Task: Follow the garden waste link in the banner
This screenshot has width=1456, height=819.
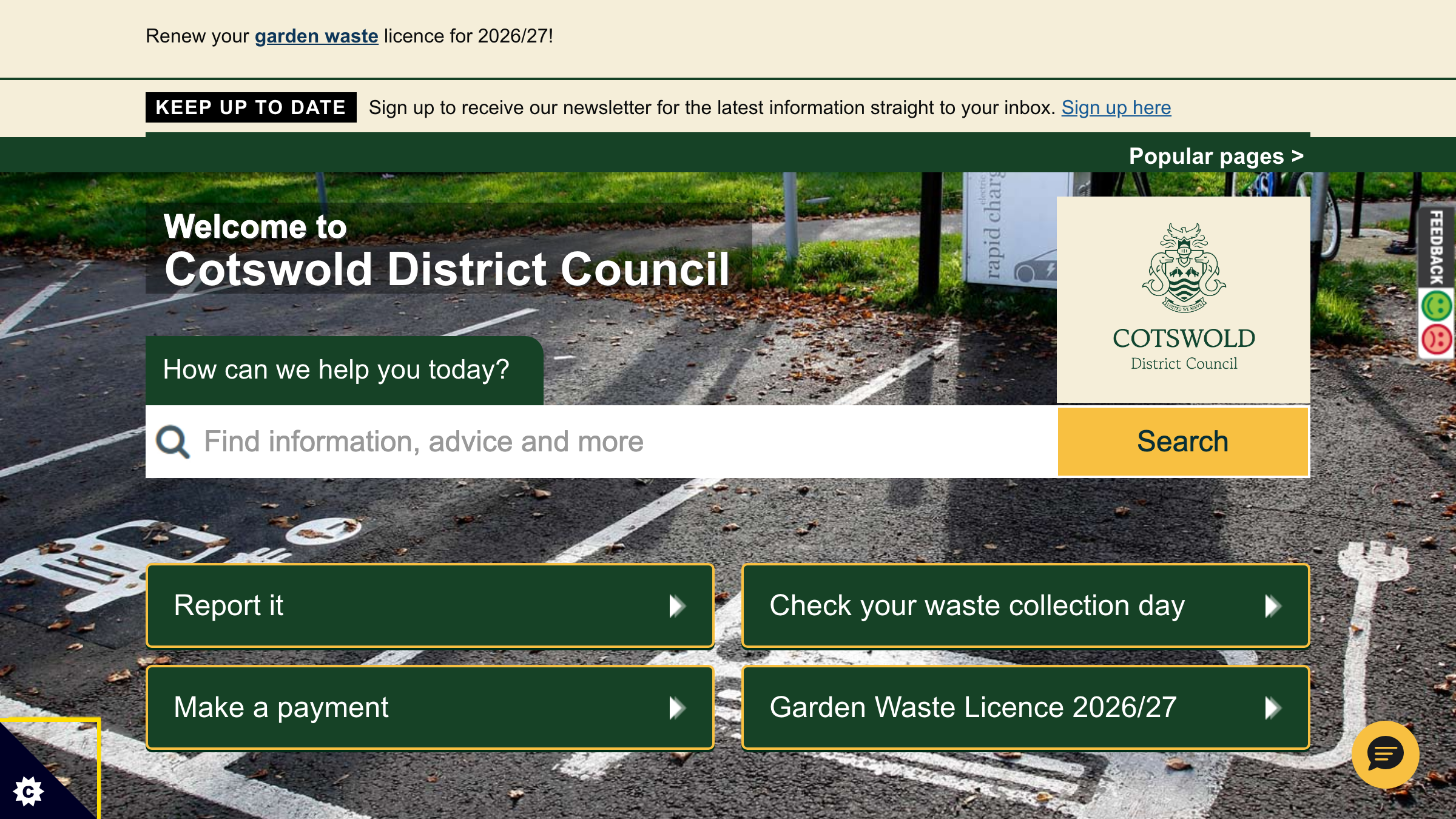Action: pyautogui.click(x=315, y=36)
